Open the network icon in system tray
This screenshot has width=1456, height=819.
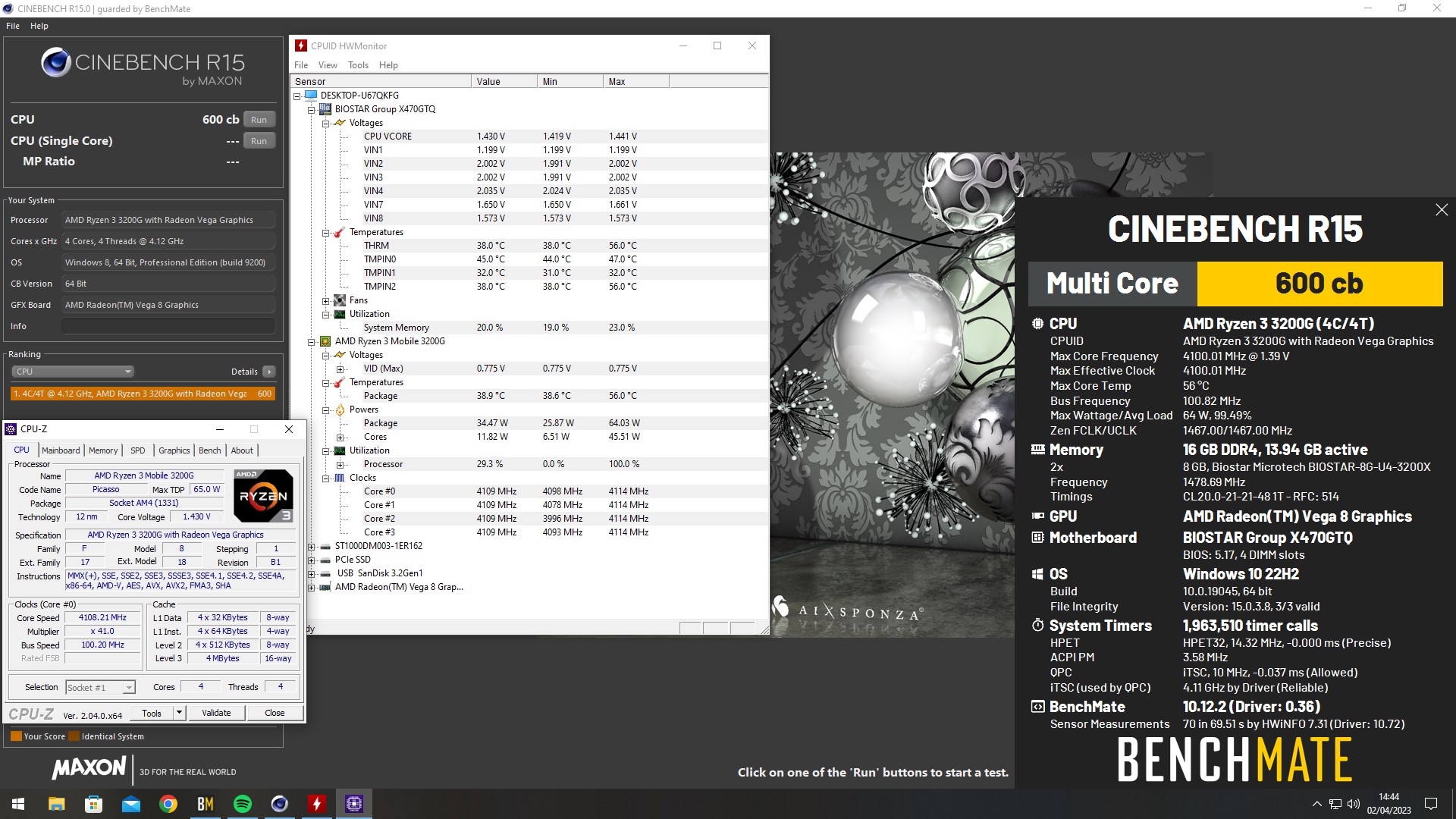pos(1335,804)
